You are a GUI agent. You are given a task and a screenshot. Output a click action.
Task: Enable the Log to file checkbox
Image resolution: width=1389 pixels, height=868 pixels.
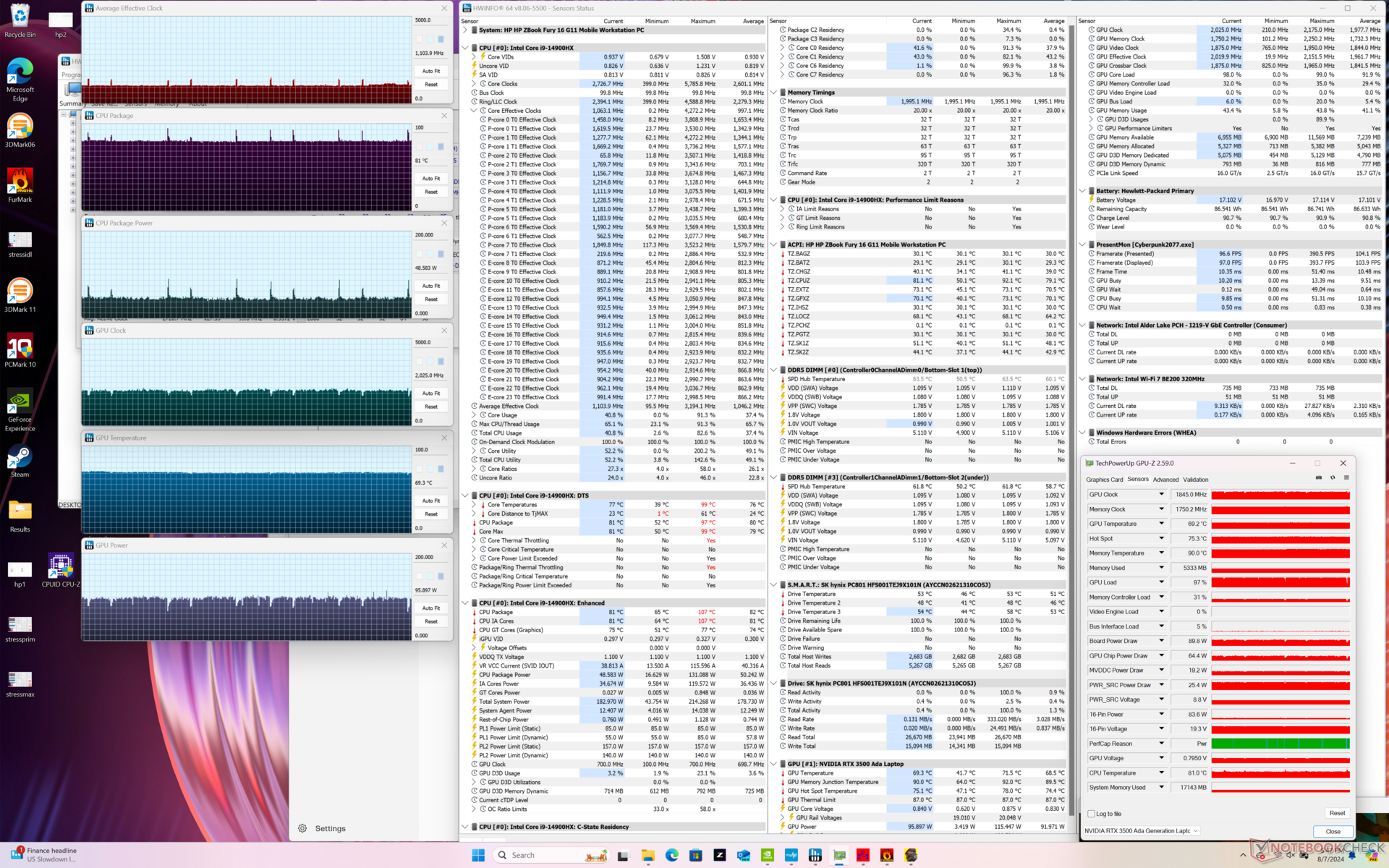[1092, 814]
